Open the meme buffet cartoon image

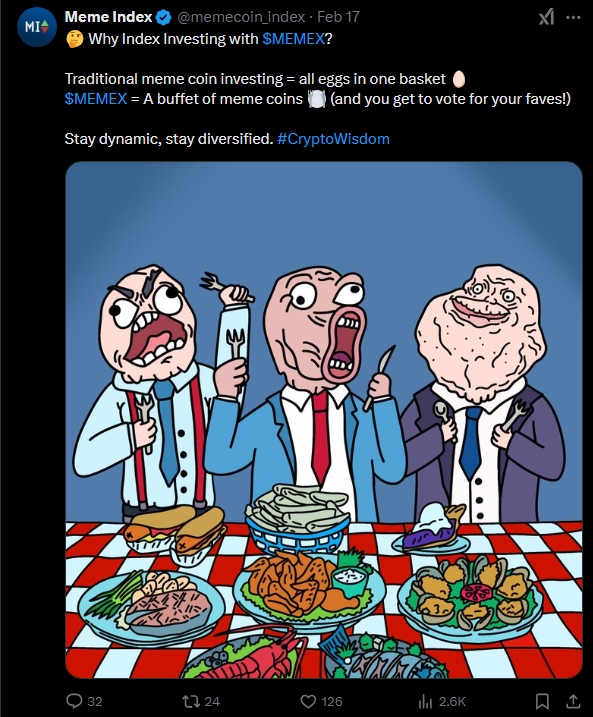[324, 420]
